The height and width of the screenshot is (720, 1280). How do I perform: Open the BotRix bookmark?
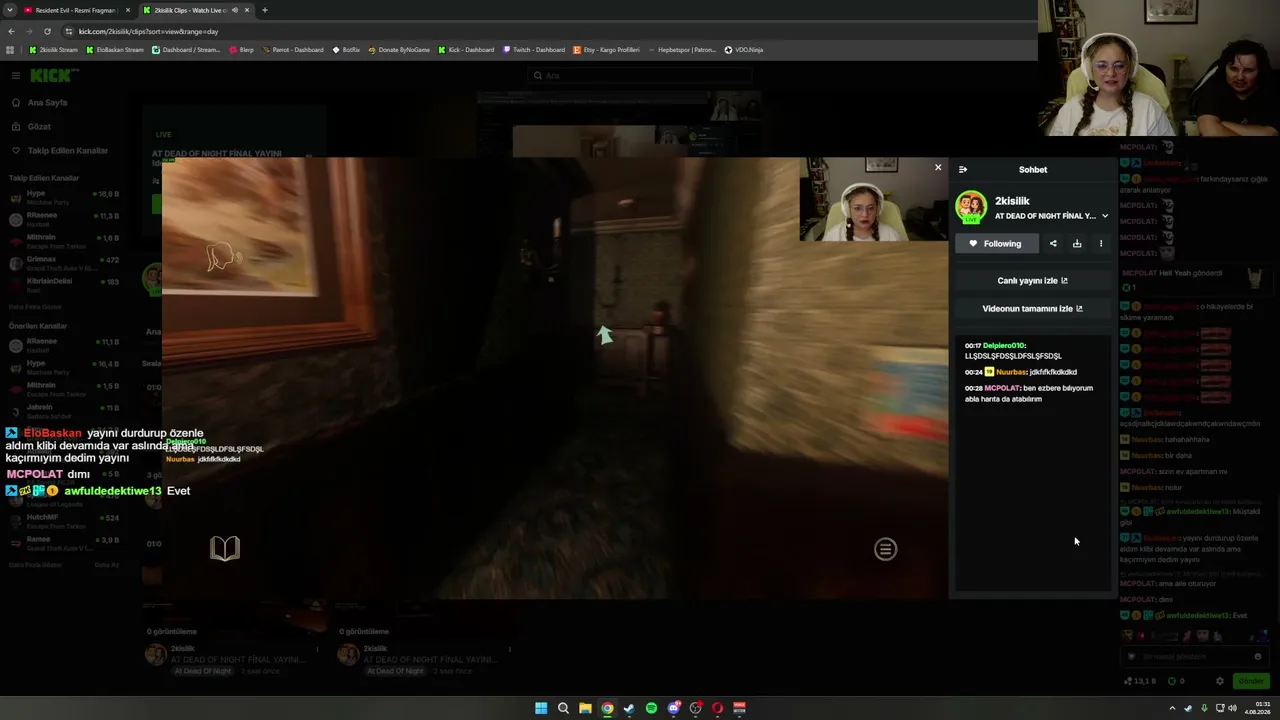tap(346, 50)
